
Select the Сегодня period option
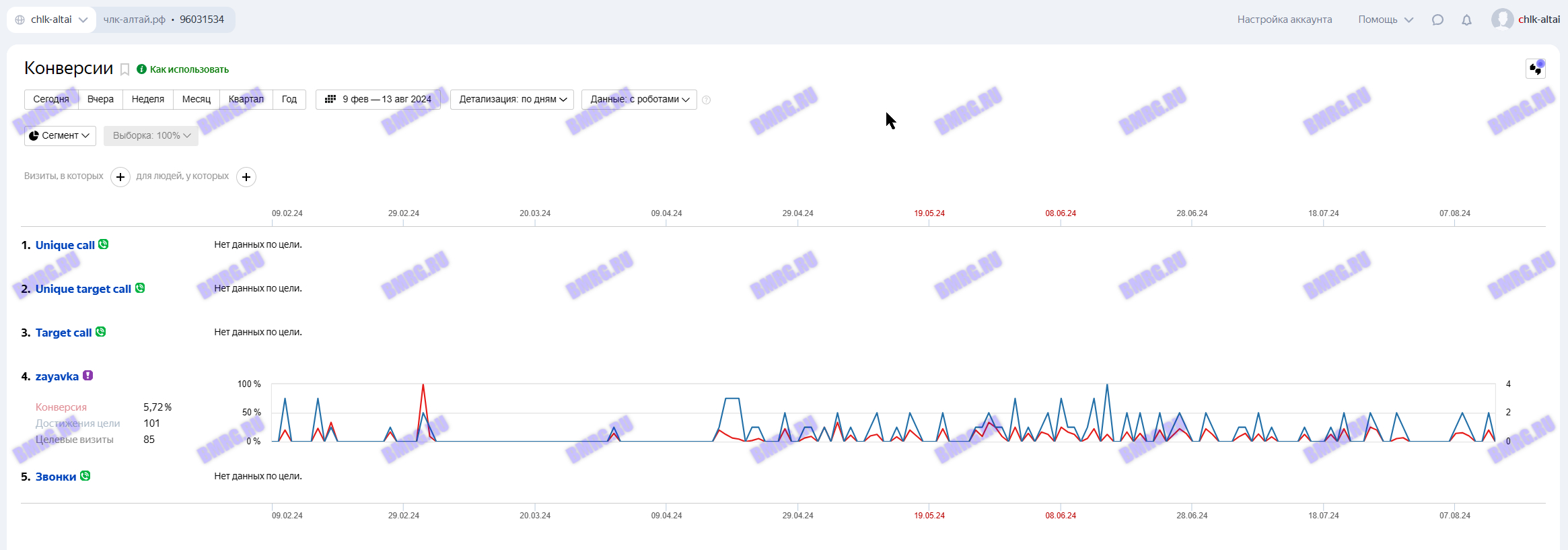51,100
